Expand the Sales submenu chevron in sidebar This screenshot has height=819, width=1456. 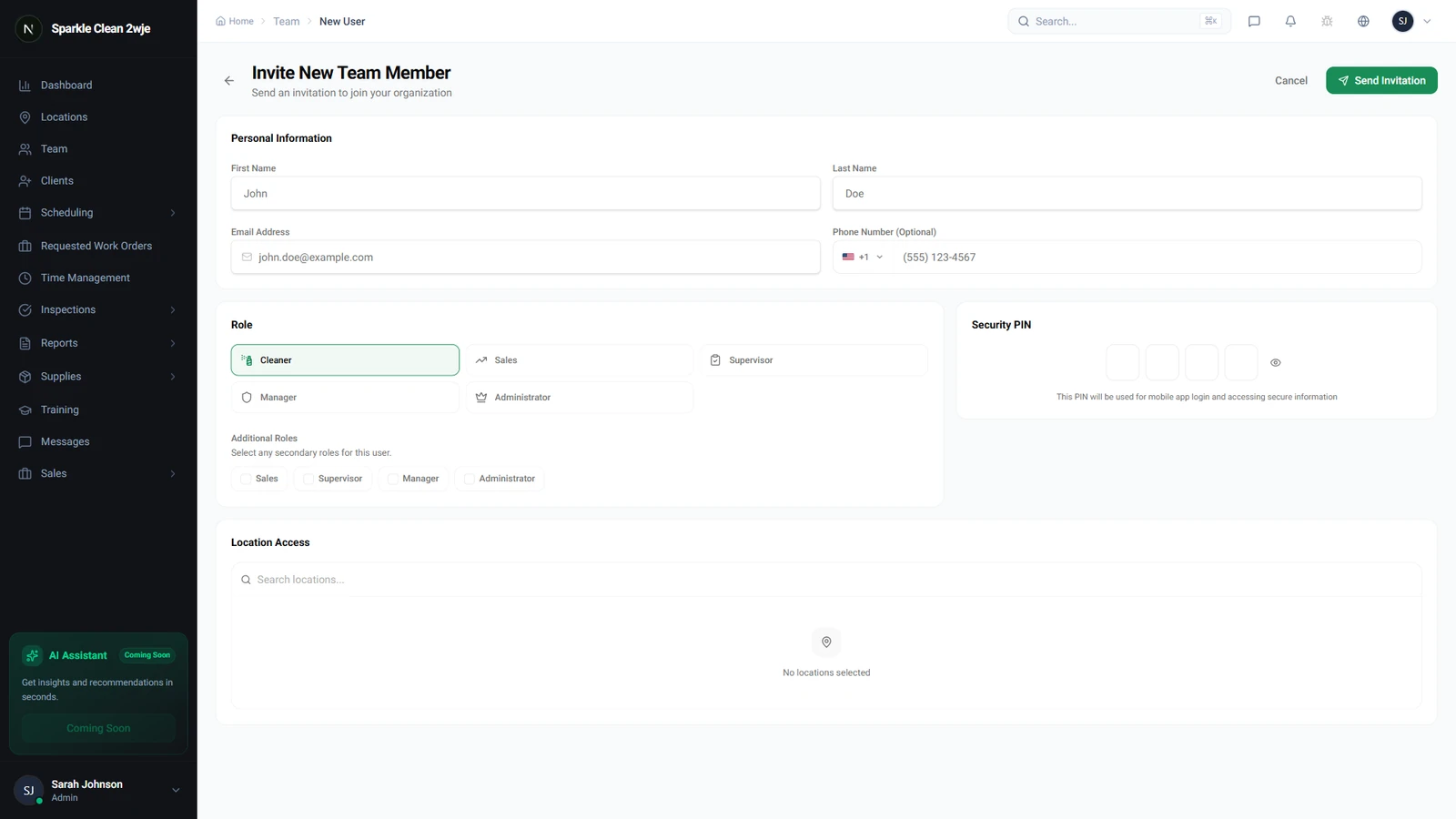[x=173, y=474]
